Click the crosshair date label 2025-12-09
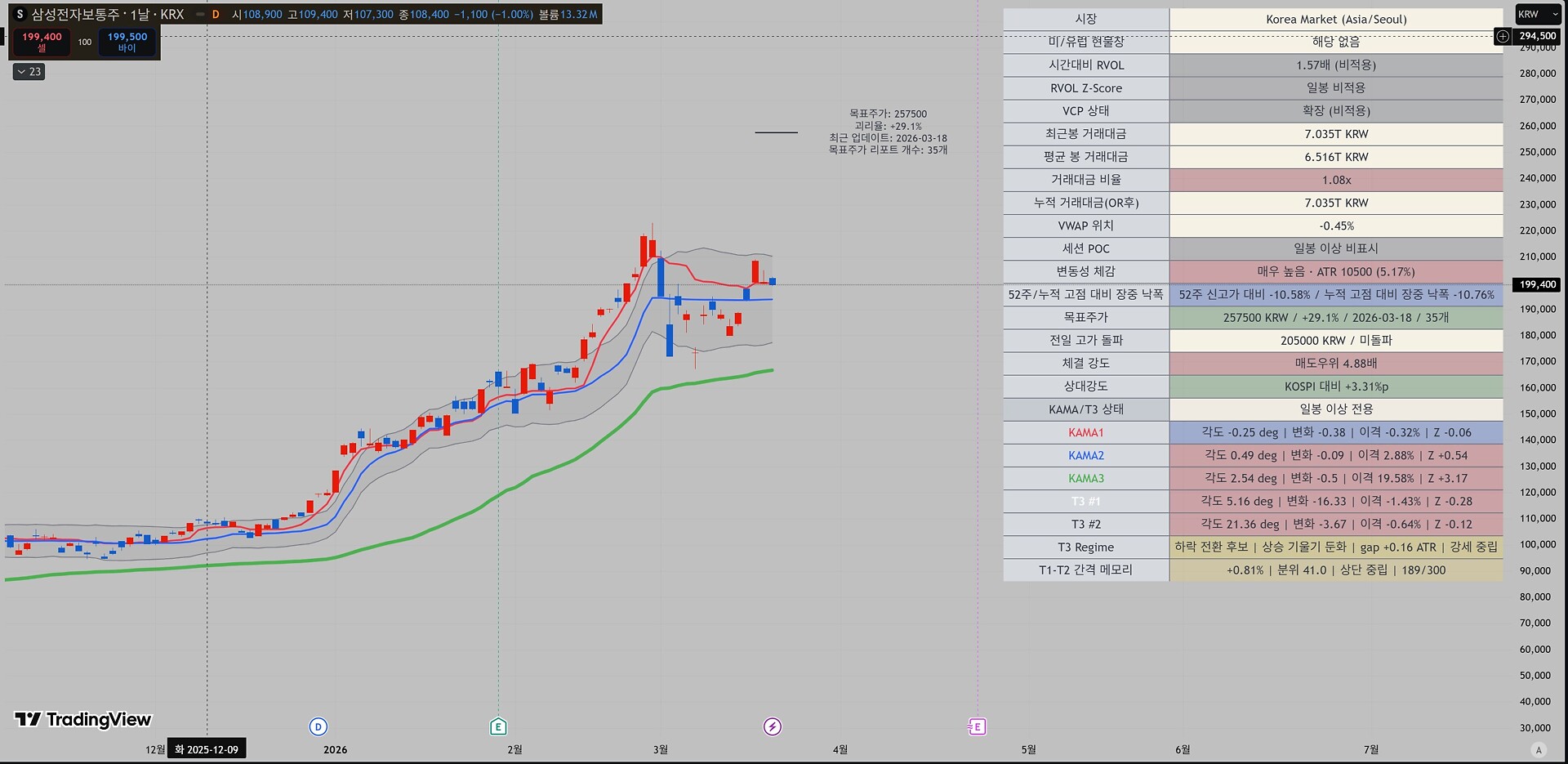The image size is (1568, 764). click(x=207, y=749)
